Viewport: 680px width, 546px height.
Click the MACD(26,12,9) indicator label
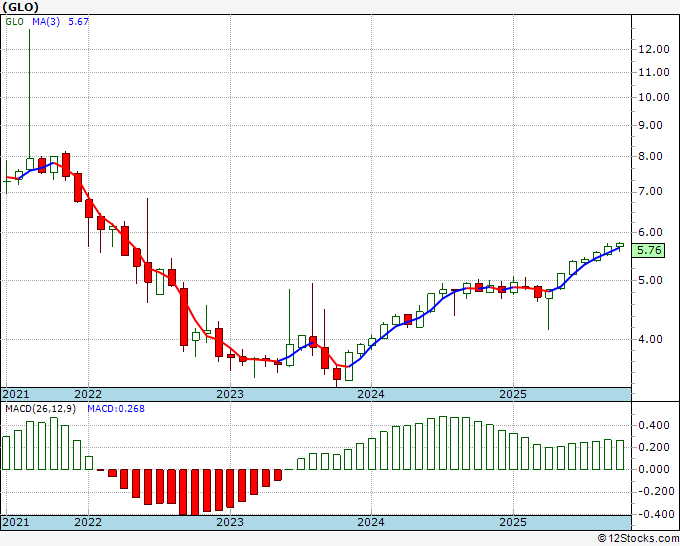pos(40,409)
